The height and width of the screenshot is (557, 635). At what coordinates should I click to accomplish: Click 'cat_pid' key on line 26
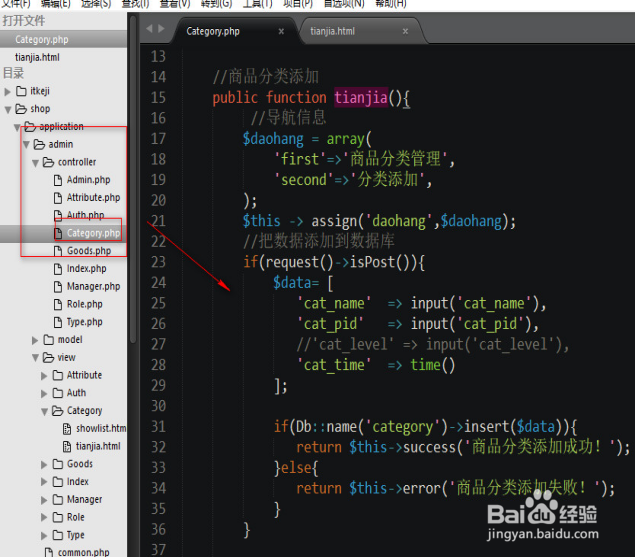[330, 324]
